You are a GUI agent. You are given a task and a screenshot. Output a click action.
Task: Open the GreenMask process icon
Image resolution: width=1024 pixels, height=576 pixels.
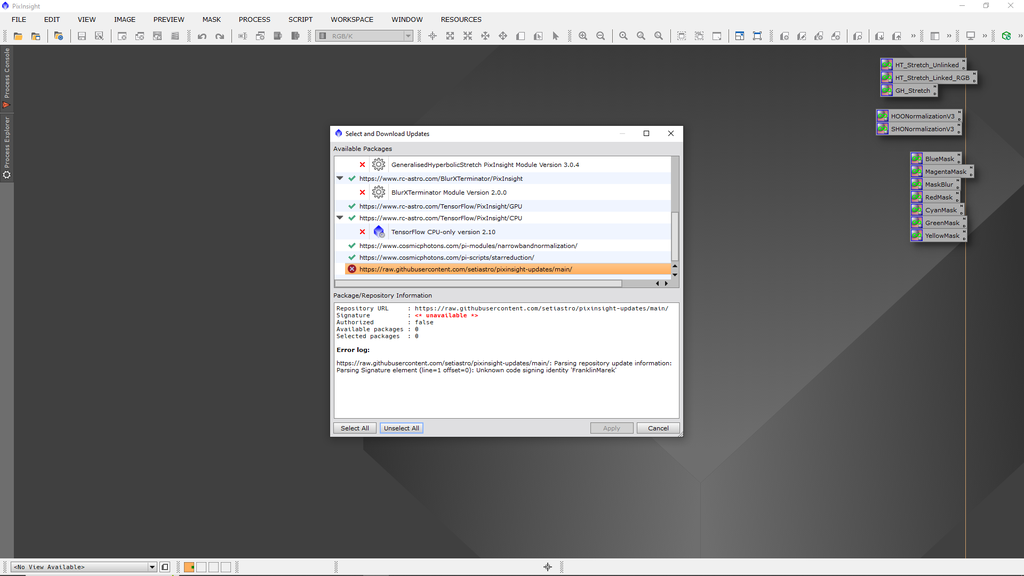point(938,223)
